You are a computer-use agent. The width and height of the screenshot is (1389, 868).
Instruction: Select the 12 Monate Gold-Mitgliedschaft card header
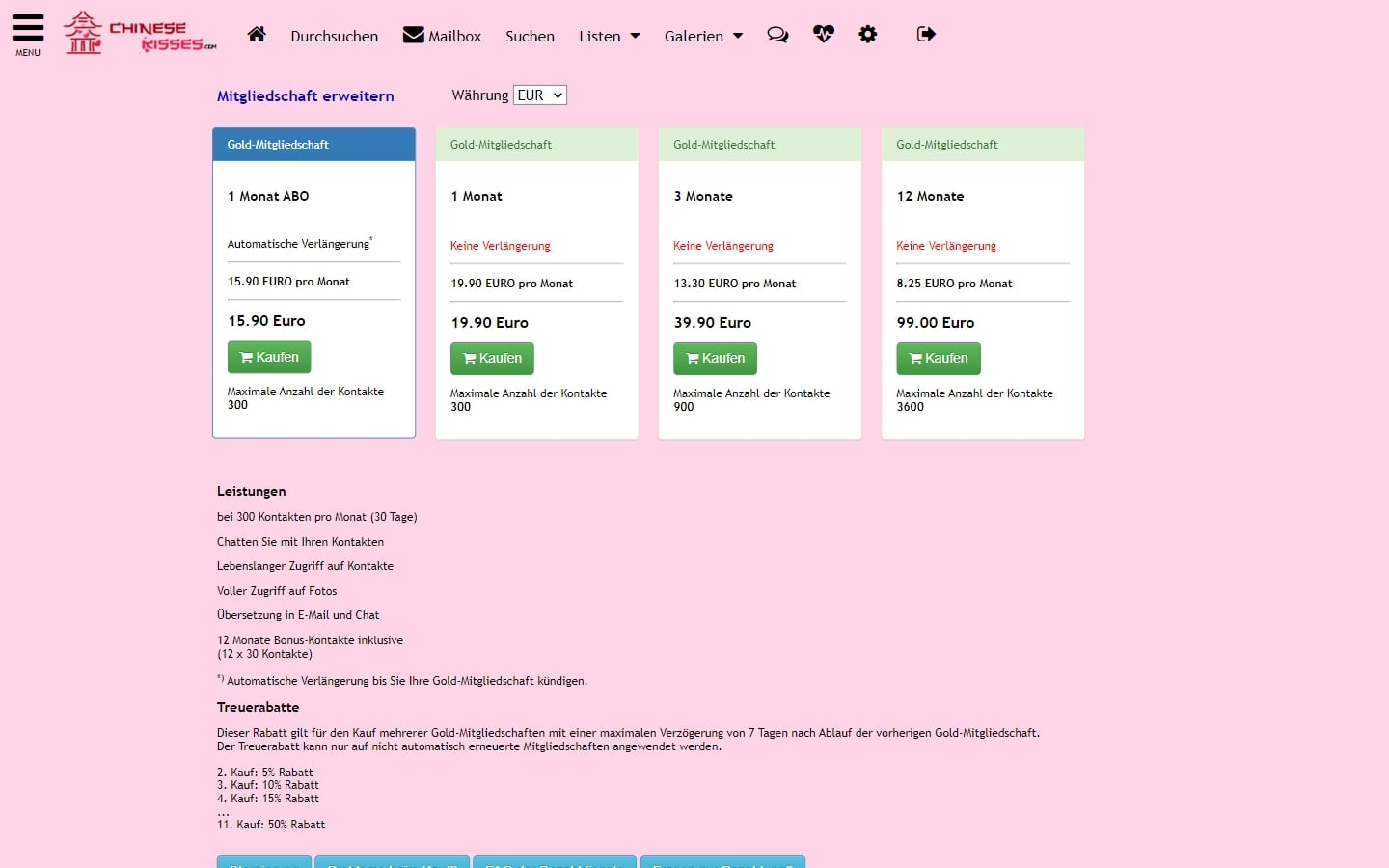982,145
